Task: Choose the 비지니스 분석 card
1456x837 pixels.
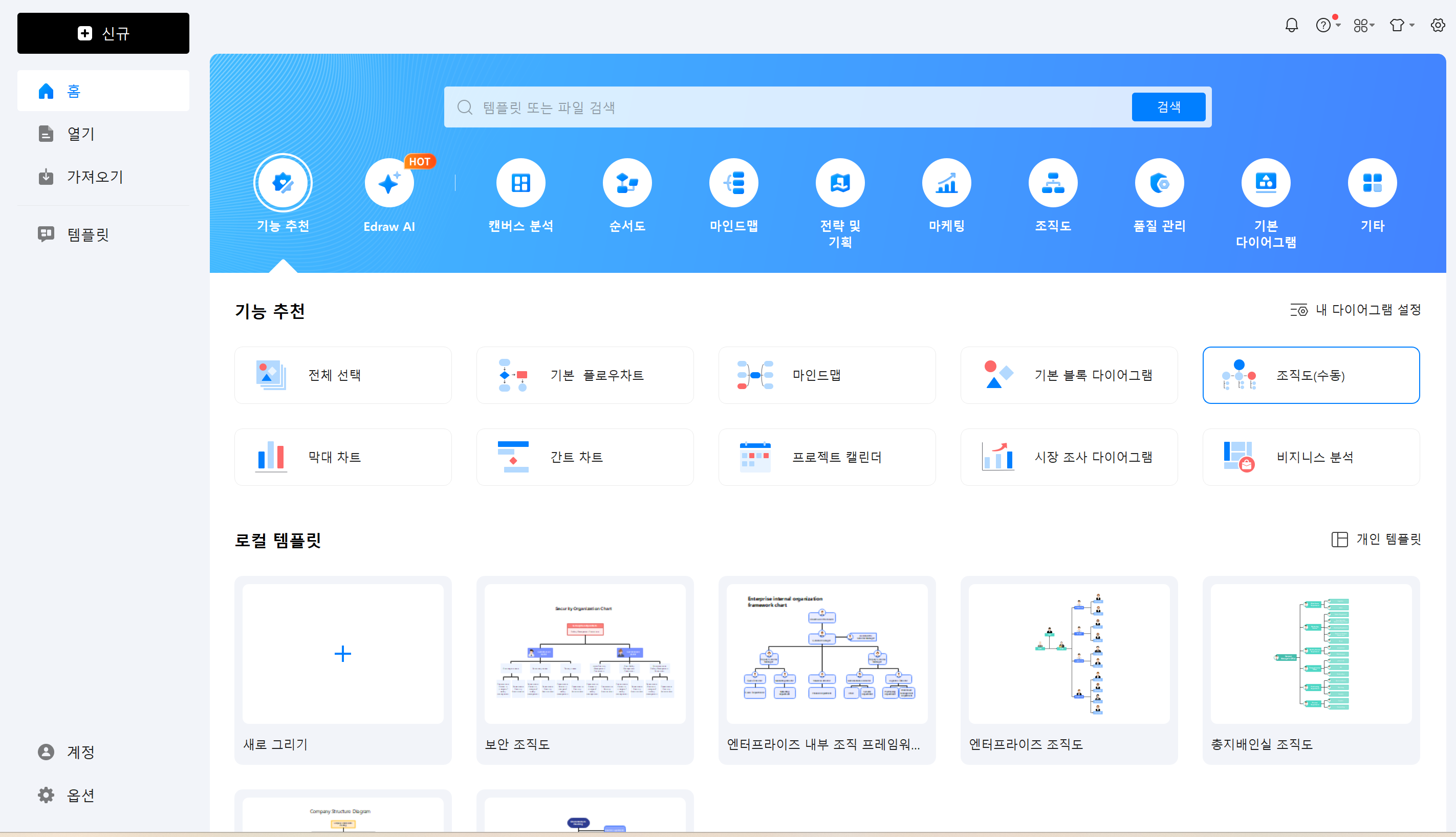Action: (1311, 457)
